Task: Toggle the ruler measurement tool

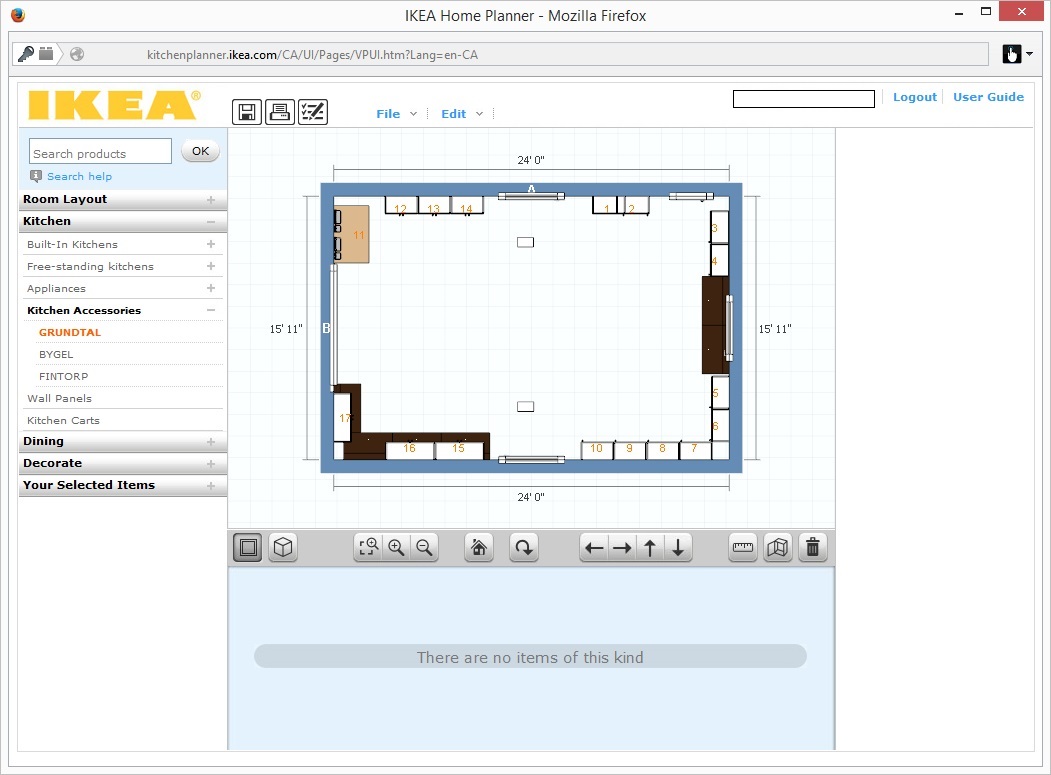Action: click(743, 548)
